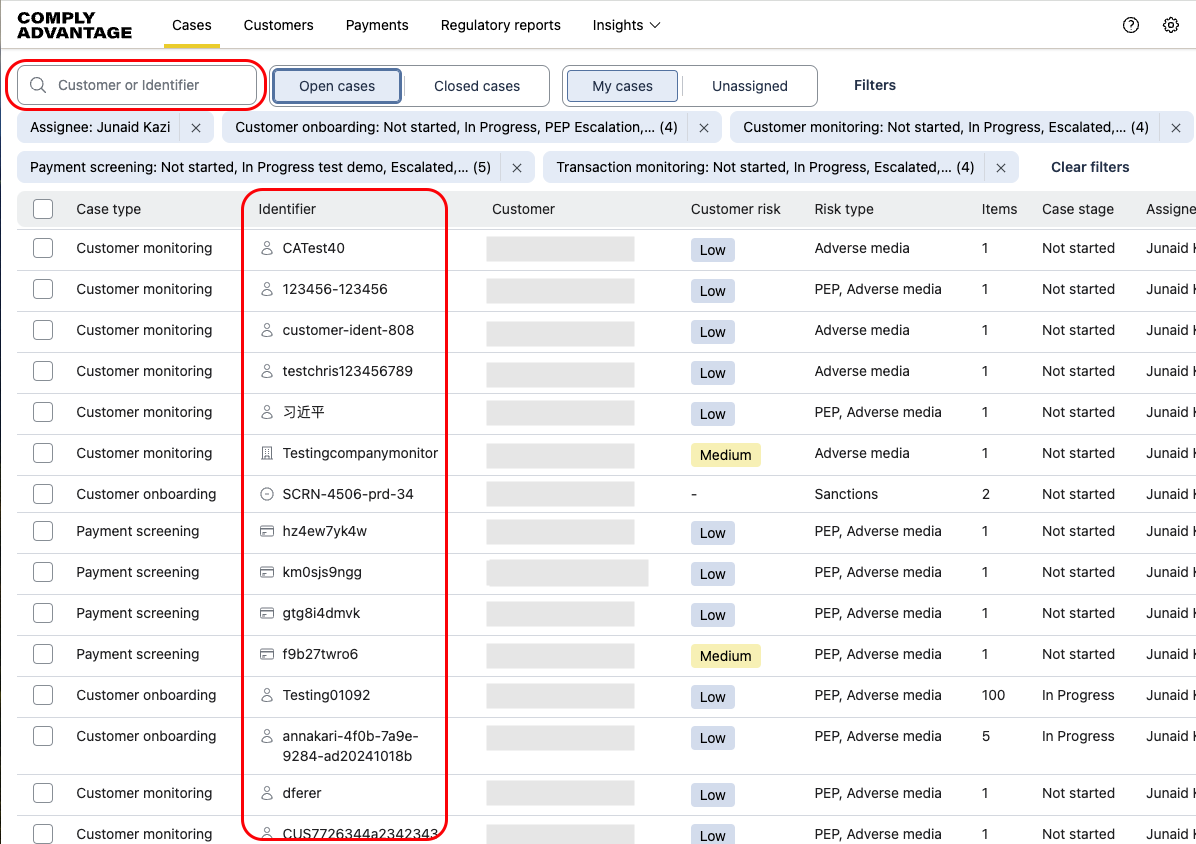This screenshot has height=844, width=1196.
Task: Click the person icon beside CATest40
Action: (266, 248)
